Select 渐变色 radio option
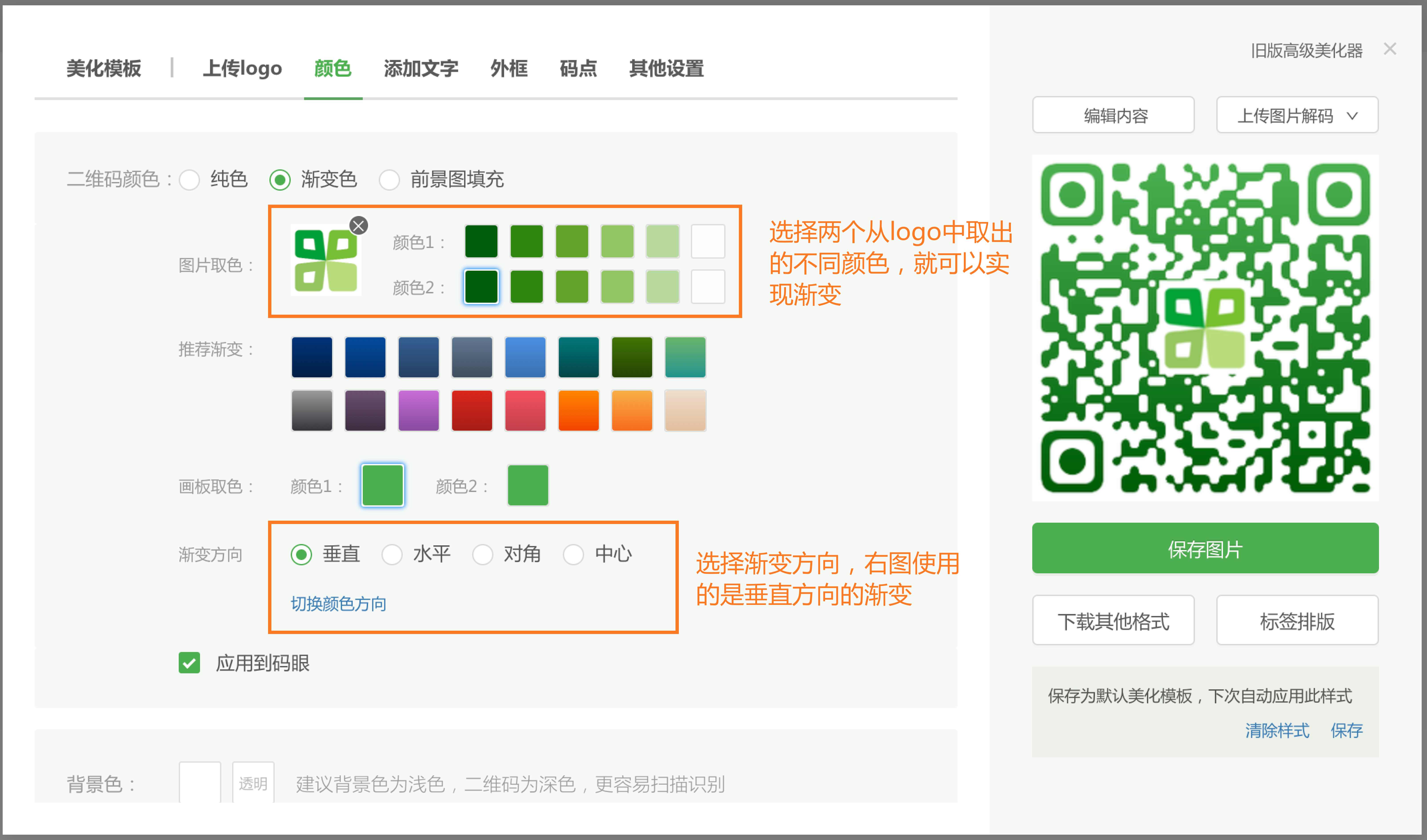This screenshot has height=840, width=1427. click(280, 180)
